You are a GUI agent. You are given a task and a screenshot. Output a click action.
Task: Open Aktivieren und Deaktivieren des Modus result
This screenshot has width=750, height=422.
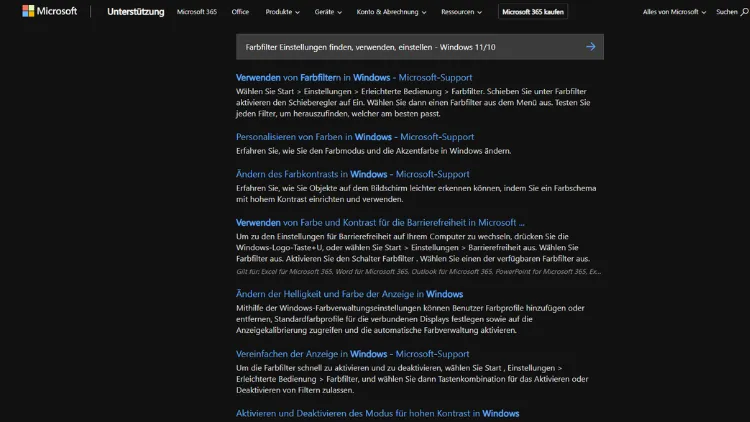[x=377, y=413]
